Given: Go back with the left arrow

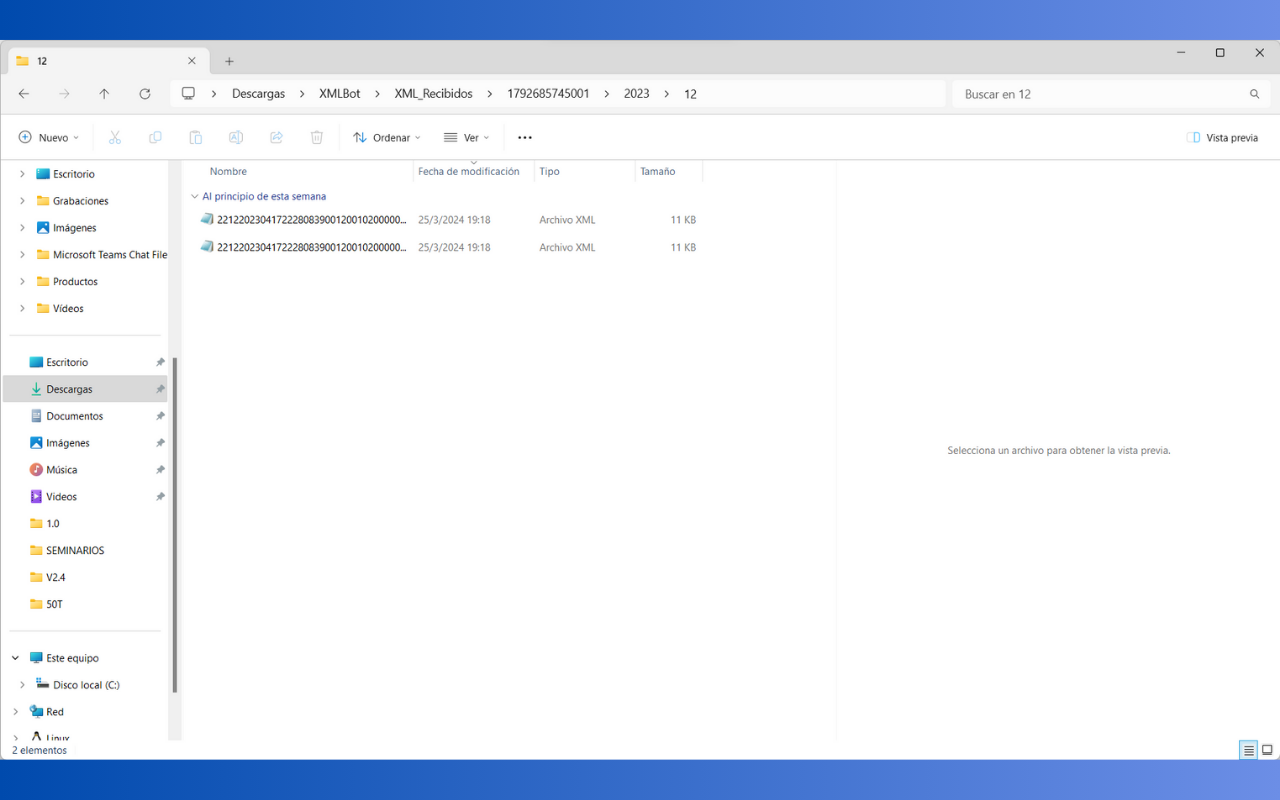Looking at the screenshot, I should [x=24, y=94].
